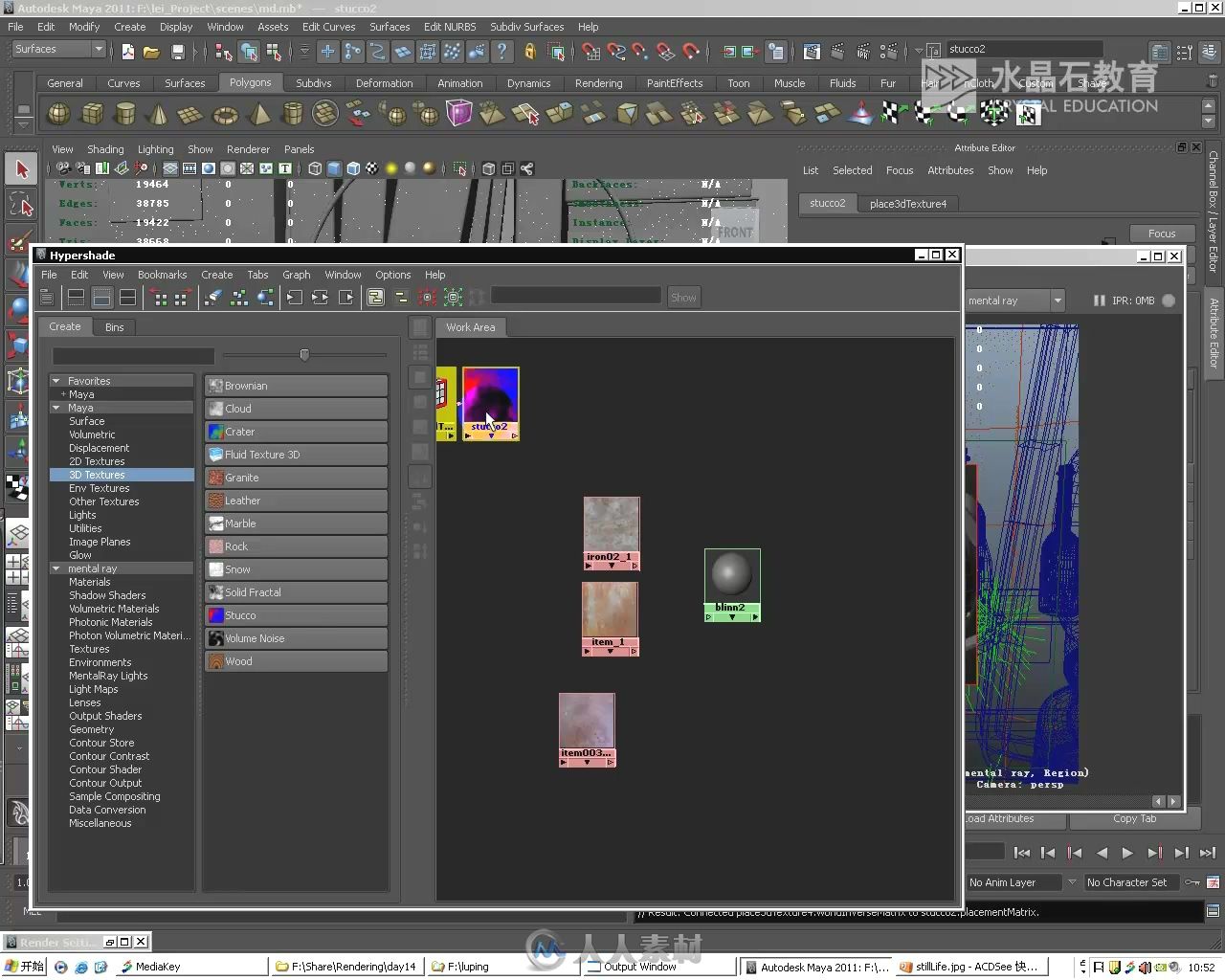The height and width of the screenshot is (980, 1225).
Task: Select the iron02_1 texture node
Action: tap(612, 533)
